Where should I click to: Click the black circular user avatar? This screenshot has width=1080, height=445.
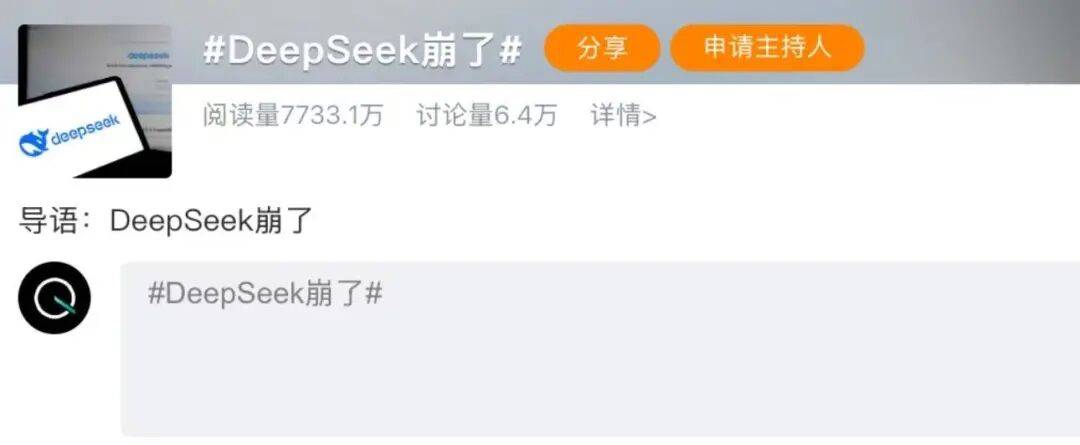[x=54, y=298]
